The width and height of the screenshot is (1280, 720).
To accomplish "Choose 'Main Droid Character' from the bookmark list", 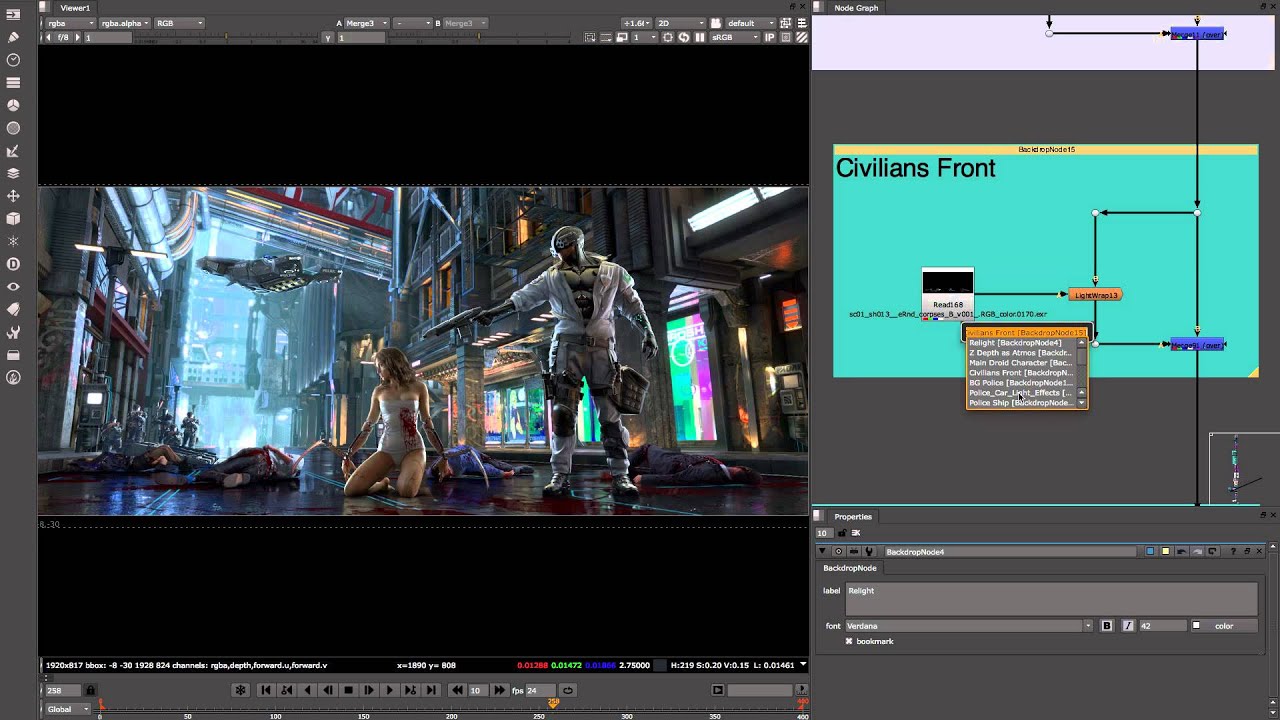I will pyautogui.click(x=1021, y=363).
